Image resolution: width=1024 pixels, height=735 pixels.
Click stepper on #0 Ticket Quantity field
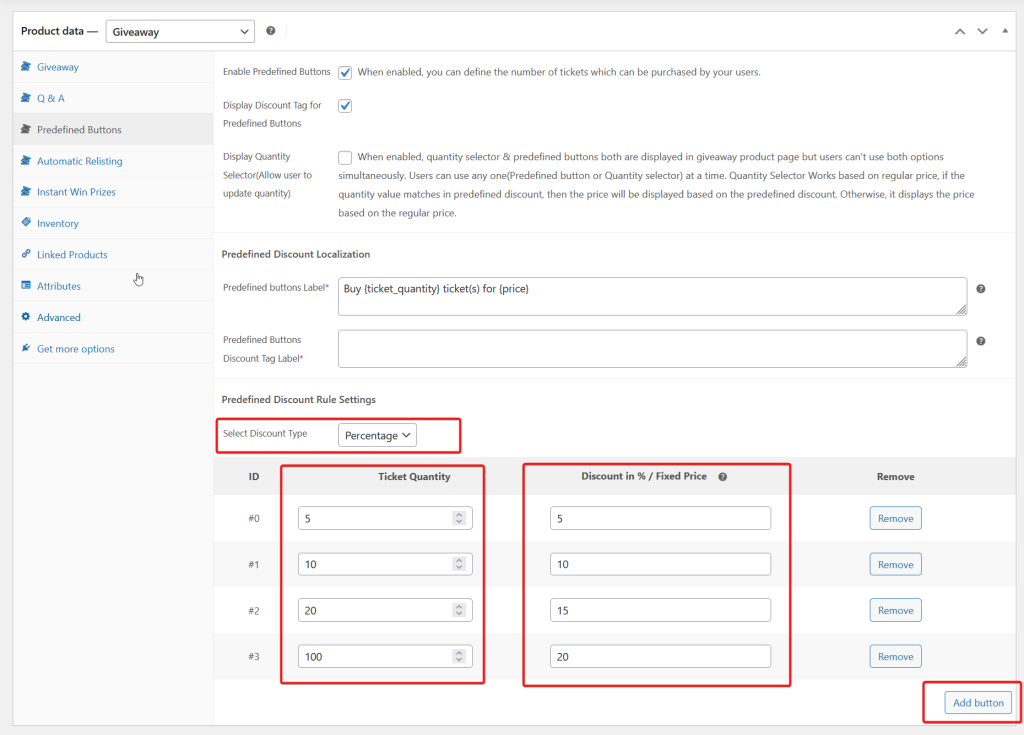459,518
